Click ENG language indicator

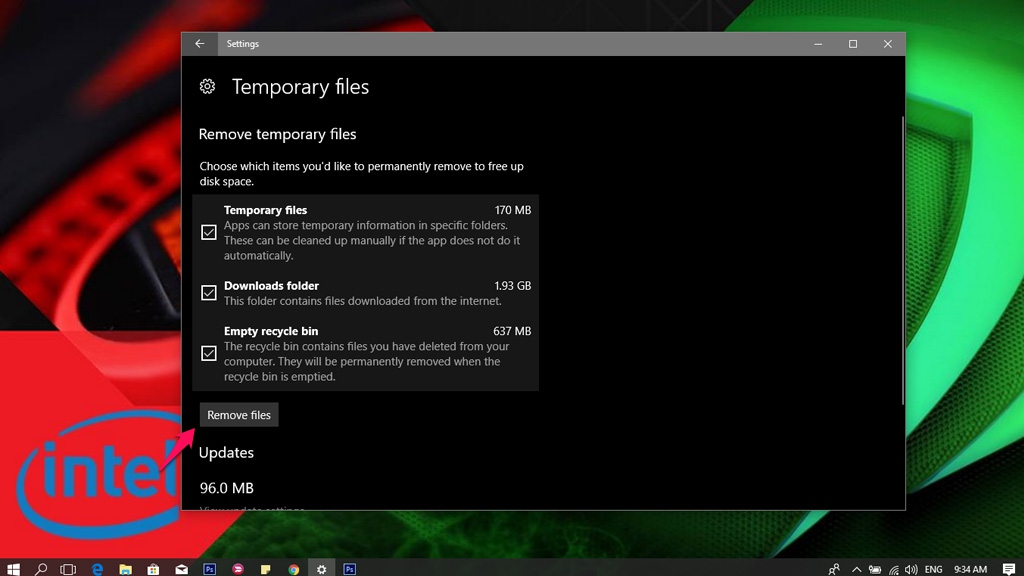(934, 569)
